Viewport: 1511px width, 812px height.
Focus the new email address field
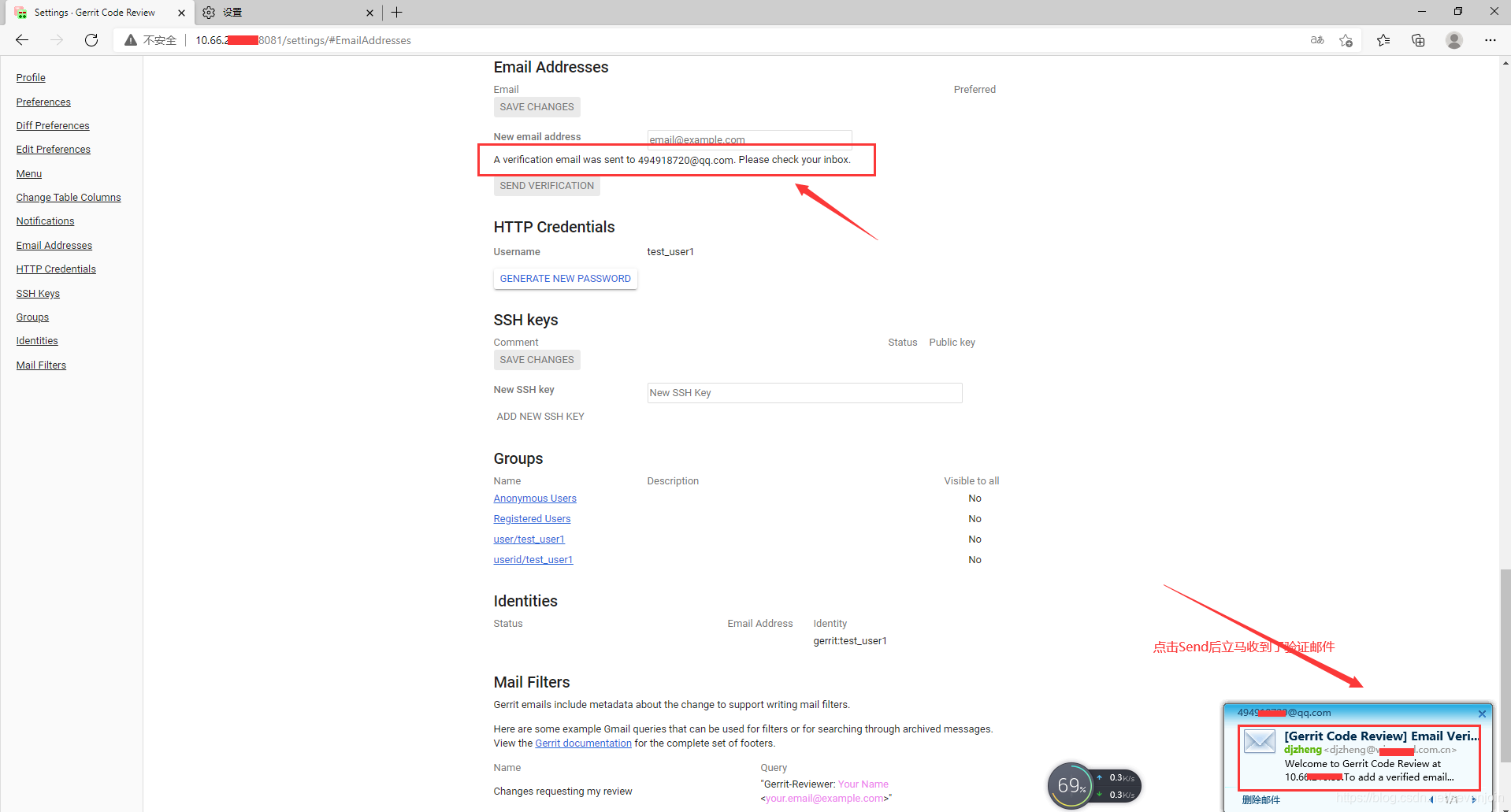[749, 139]
